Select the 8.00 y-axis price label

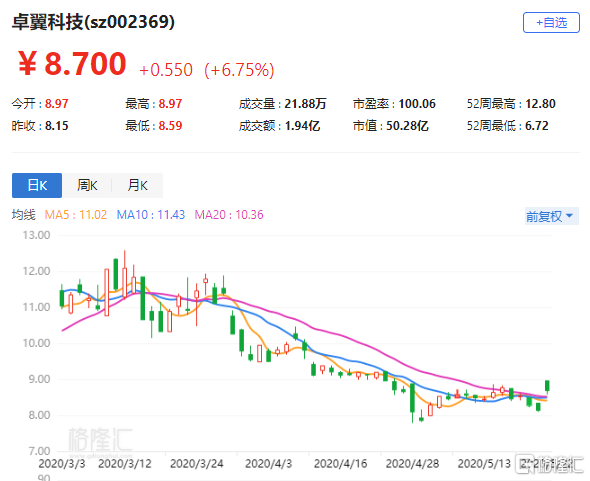click(x=39, y=415)
